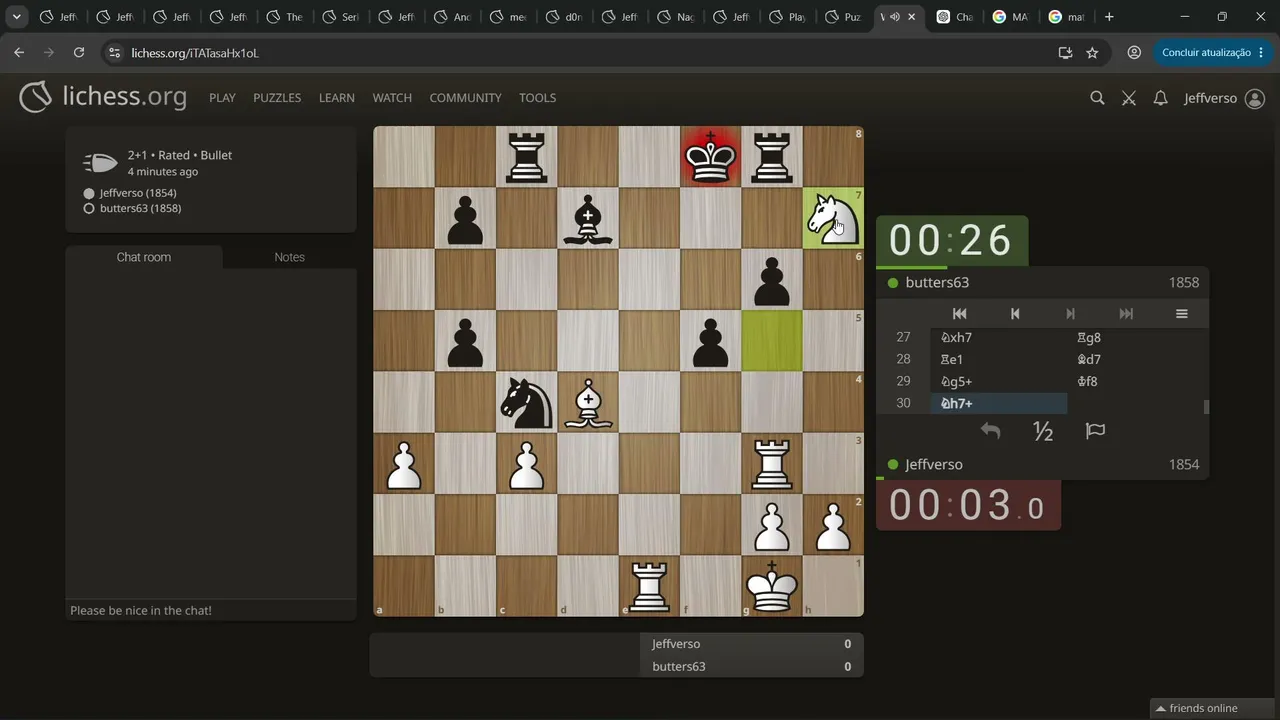Open the PUZZLES menu
Viewport: 1280px width, 720px height.
click(277, 98)
